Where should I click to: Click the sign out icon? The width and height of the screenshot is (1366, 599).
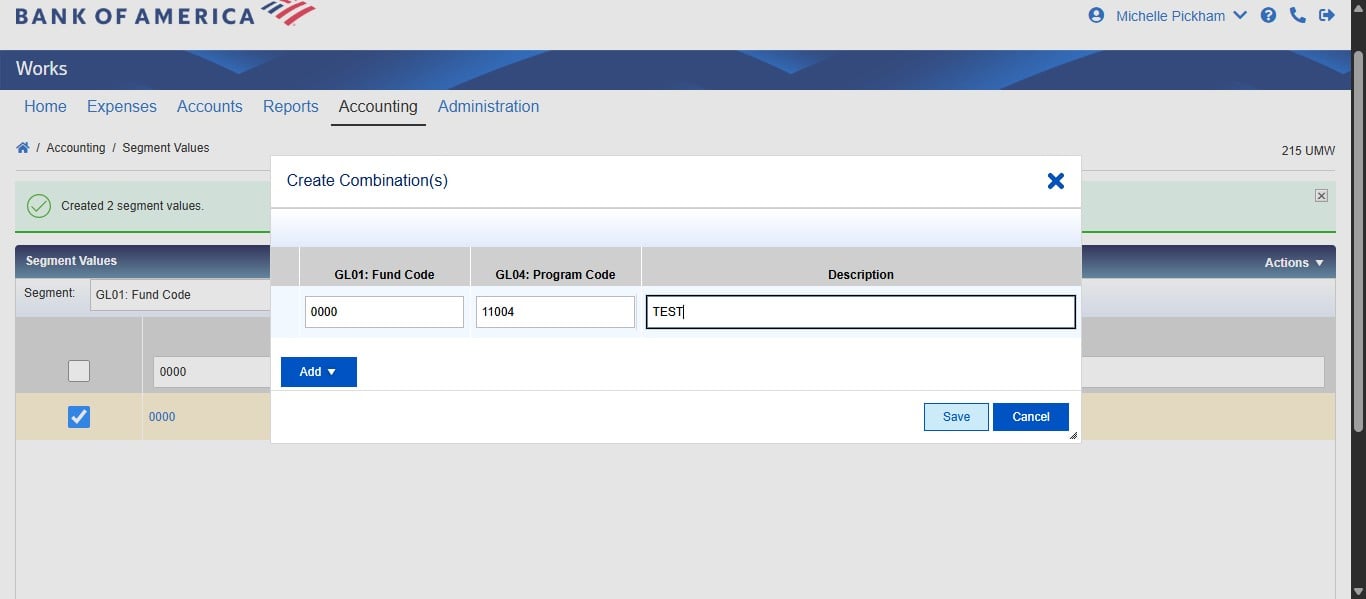[x=1327, y=15]
